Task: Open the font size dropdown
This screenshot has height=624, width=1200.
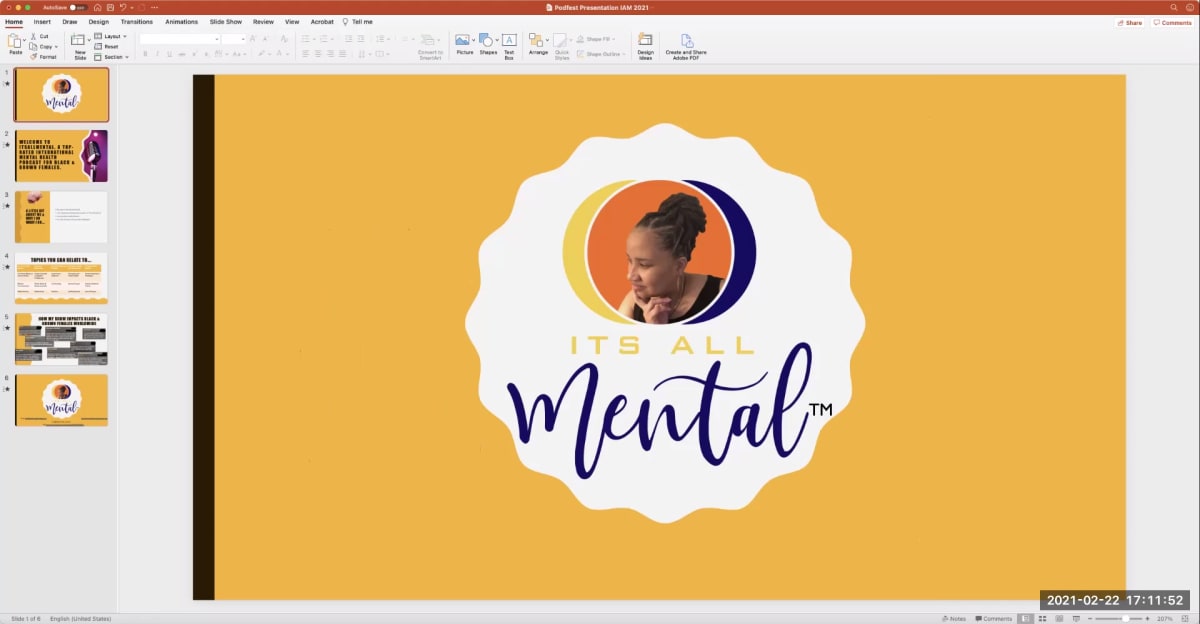Action: point(243,37)
